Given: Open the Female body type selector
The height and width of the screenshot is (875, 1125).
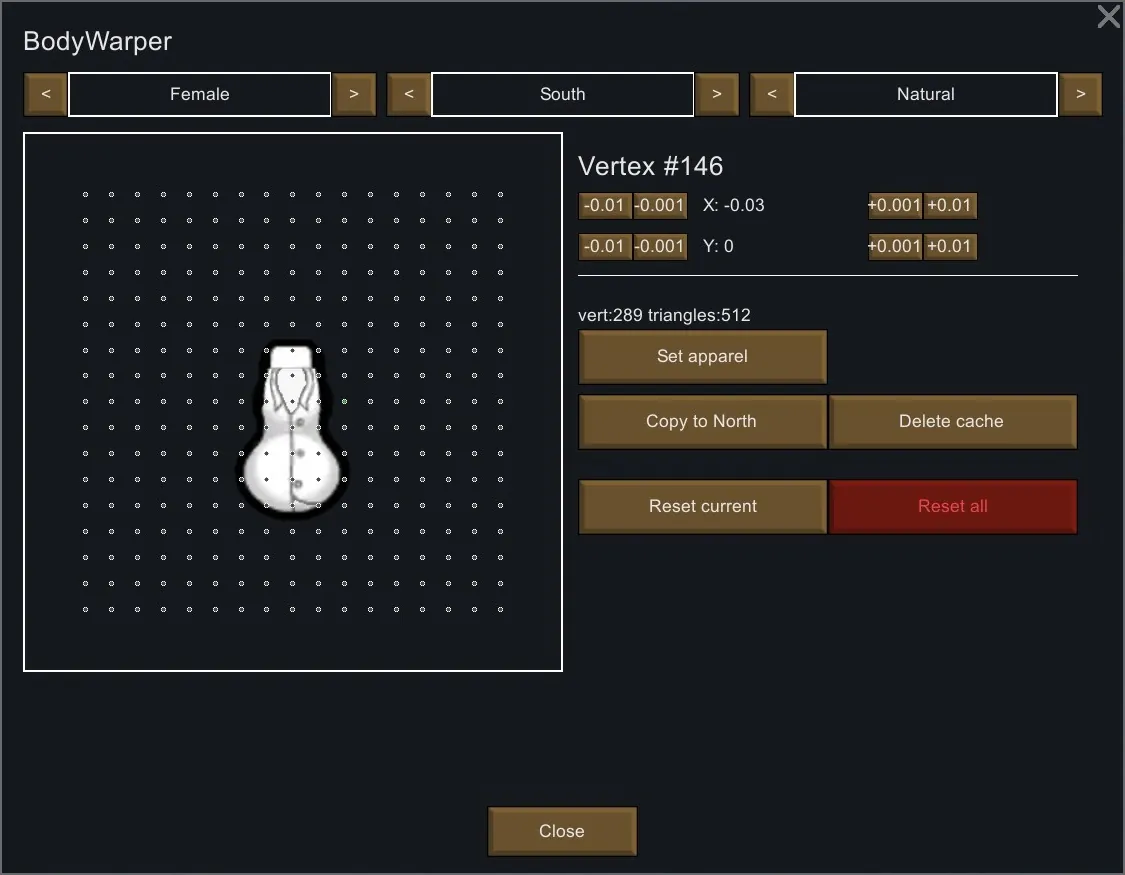Looking at the screenshot, I should (200, 95).
